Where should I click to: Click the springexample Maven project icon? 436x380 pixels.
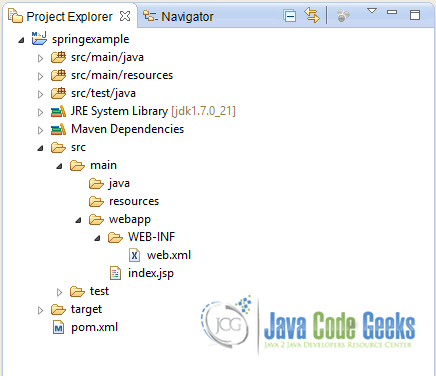pos(39,38)
